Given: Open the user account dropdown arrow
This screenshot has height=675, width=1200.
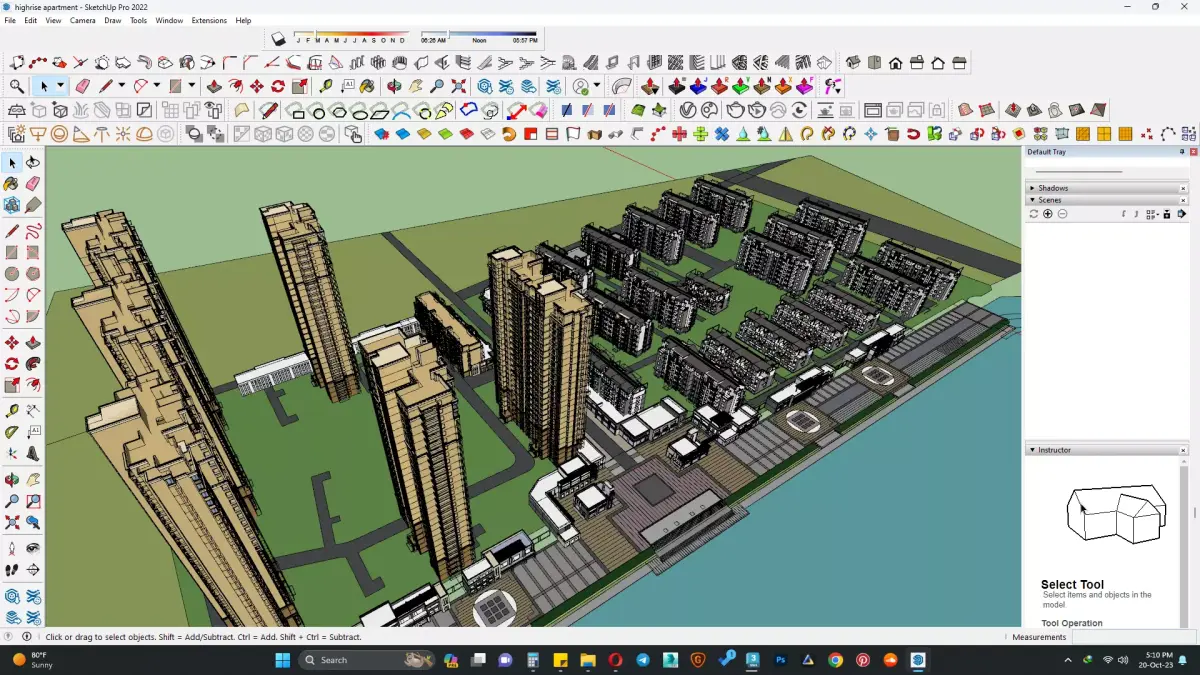Looking at the screenshot, I should [597, 87].
